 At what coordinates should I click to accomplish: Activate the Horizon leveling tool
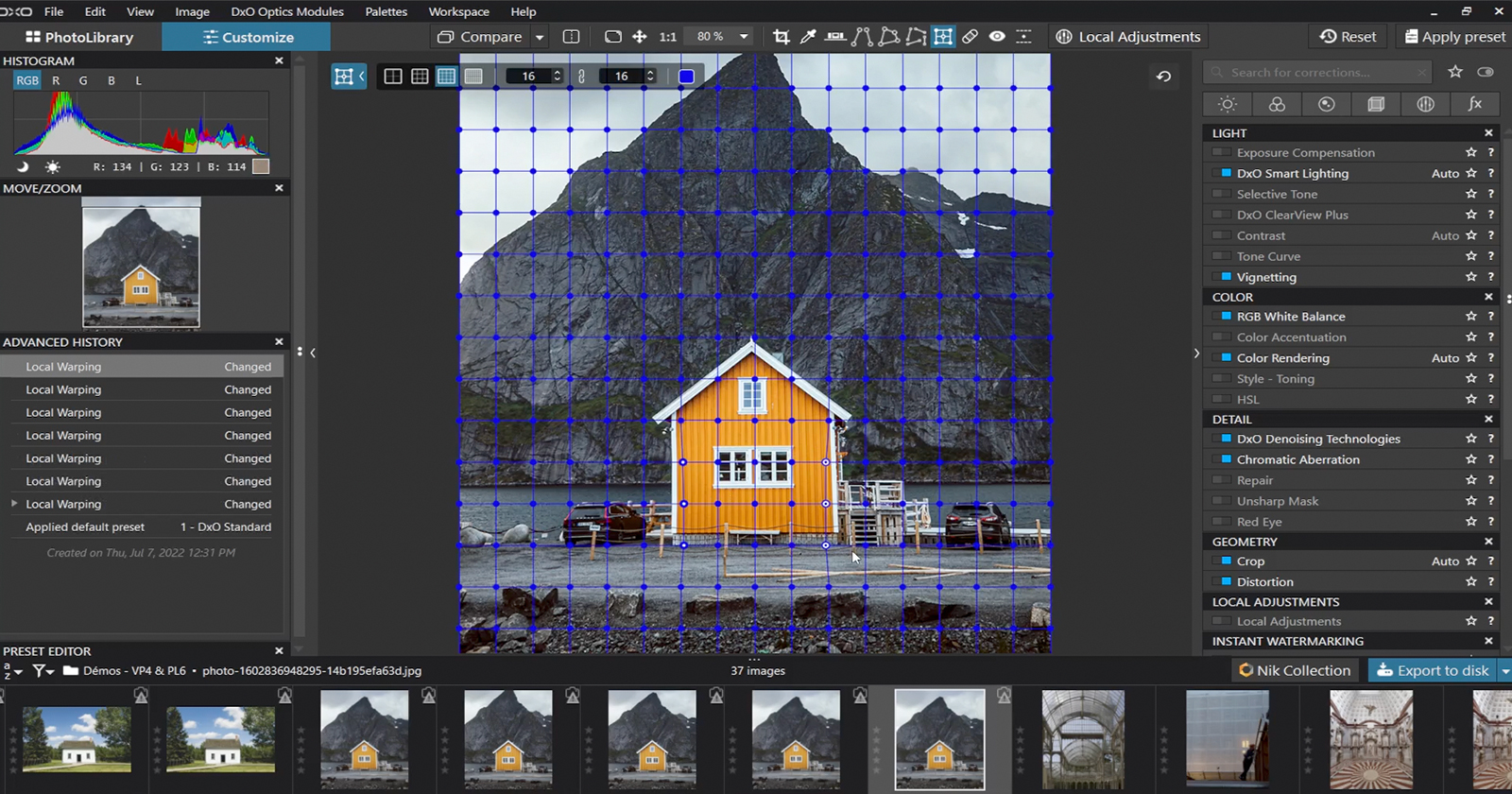click(835, 37)
